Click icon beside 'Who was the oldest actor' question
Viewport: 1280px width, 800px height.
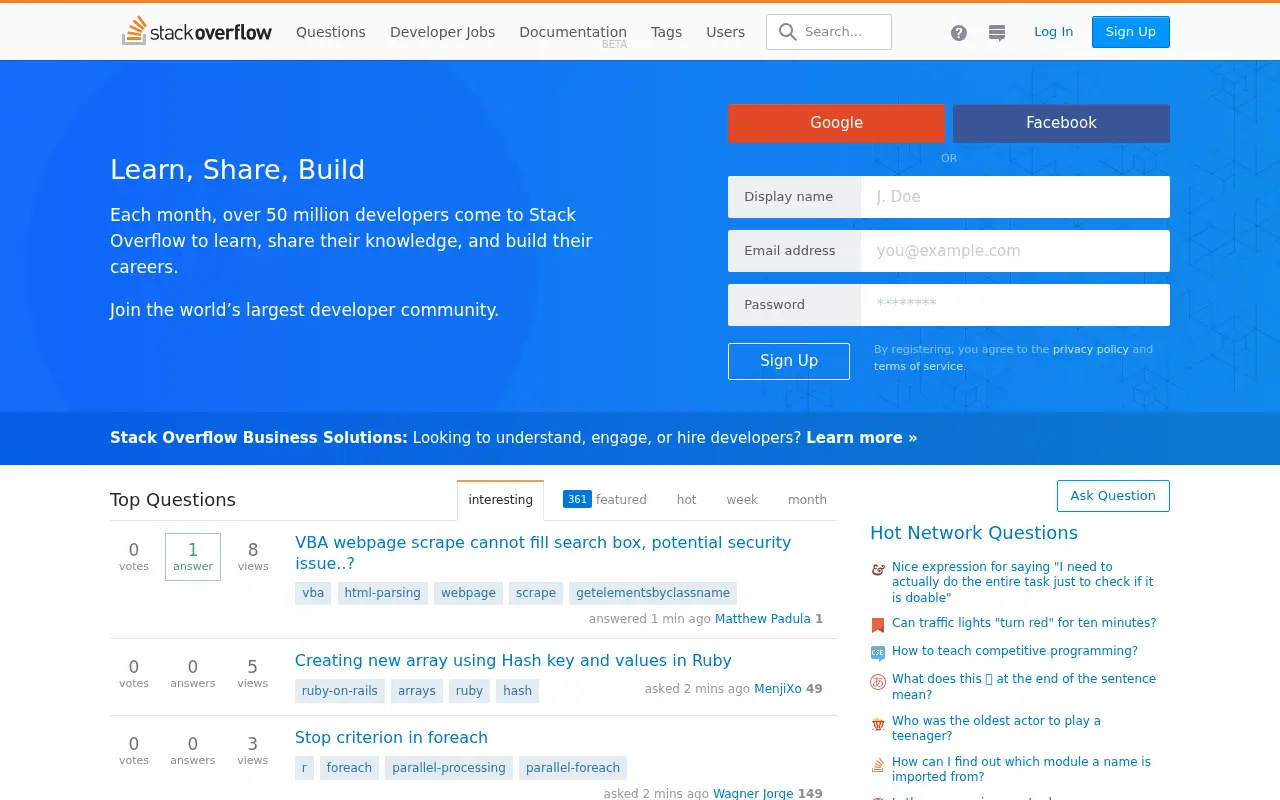tap(878, 723)
